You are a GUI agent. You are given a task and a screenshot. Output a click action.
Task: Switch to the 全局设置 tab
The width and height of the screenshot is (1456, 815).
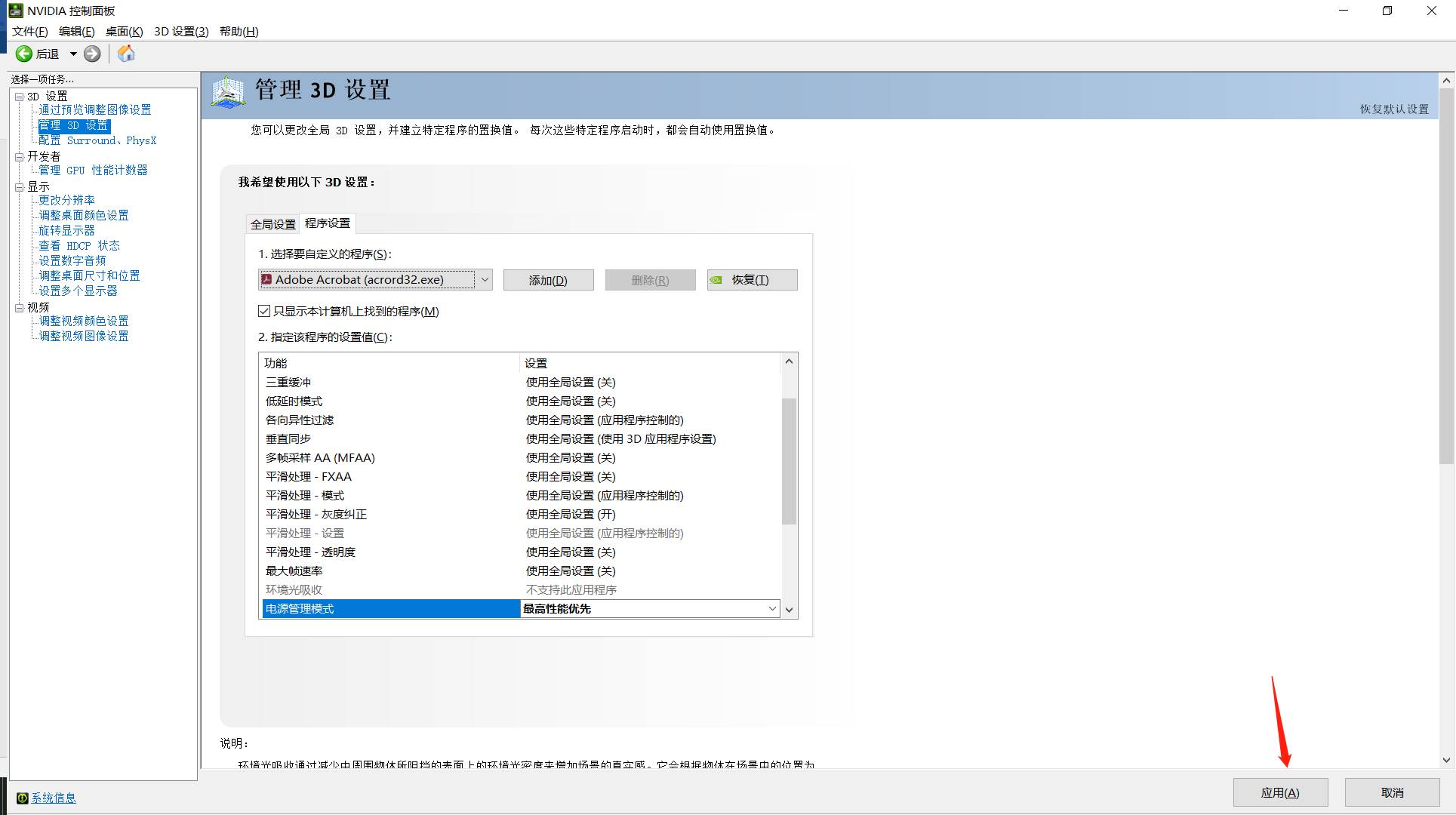coord(273,224)
